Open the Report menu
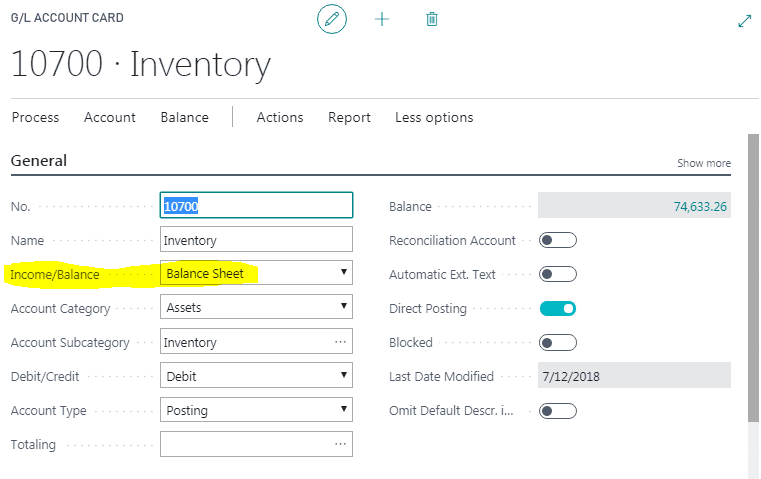Viewport: 761px width, 479px height. (x=349, y=117)
